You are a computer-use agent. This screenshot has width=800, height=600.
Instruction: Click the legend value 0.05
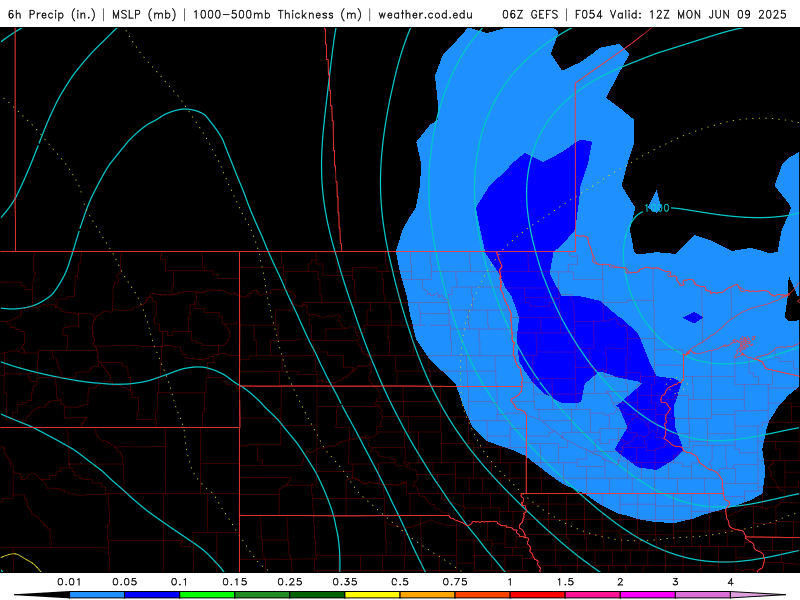pos(124,582)
